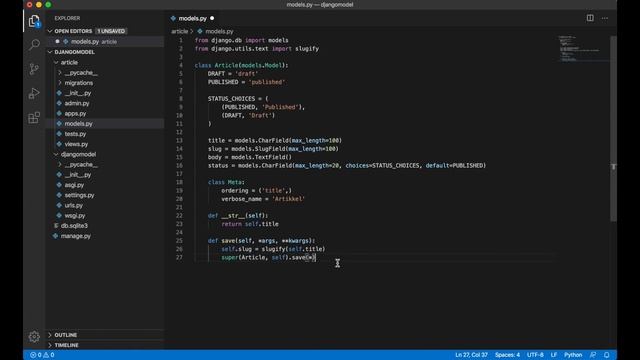Open the Source Control view icon
640x360 pixels.
(34, 69)
